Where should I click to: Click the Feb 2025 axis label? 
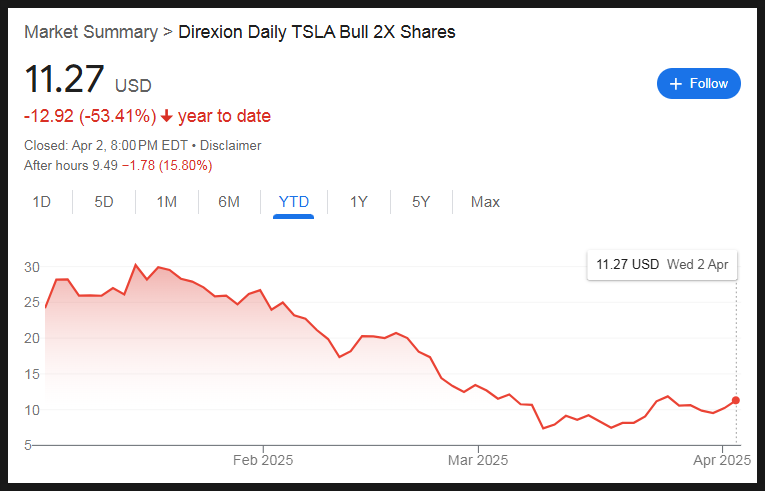(x=263, y=460)
